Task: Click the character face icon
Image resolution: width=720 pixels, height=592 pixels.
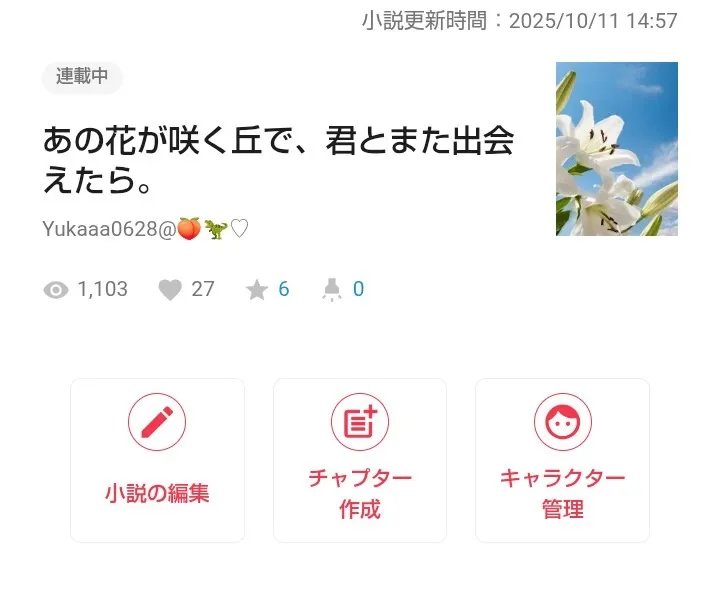Action: 562,422
